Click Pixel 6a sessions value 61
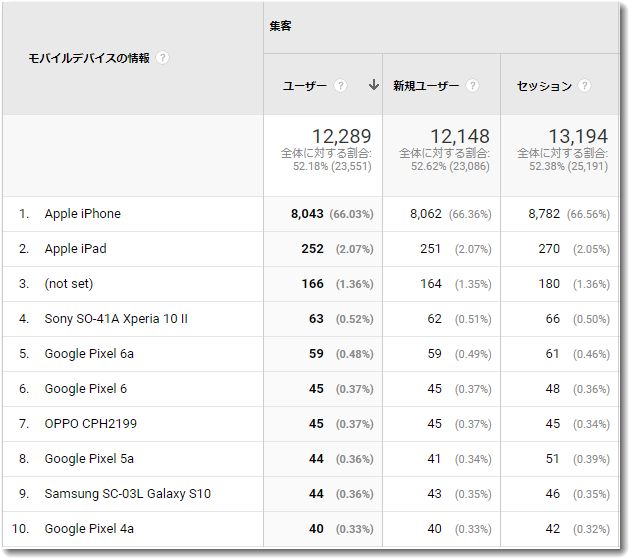 pos(552,354)
